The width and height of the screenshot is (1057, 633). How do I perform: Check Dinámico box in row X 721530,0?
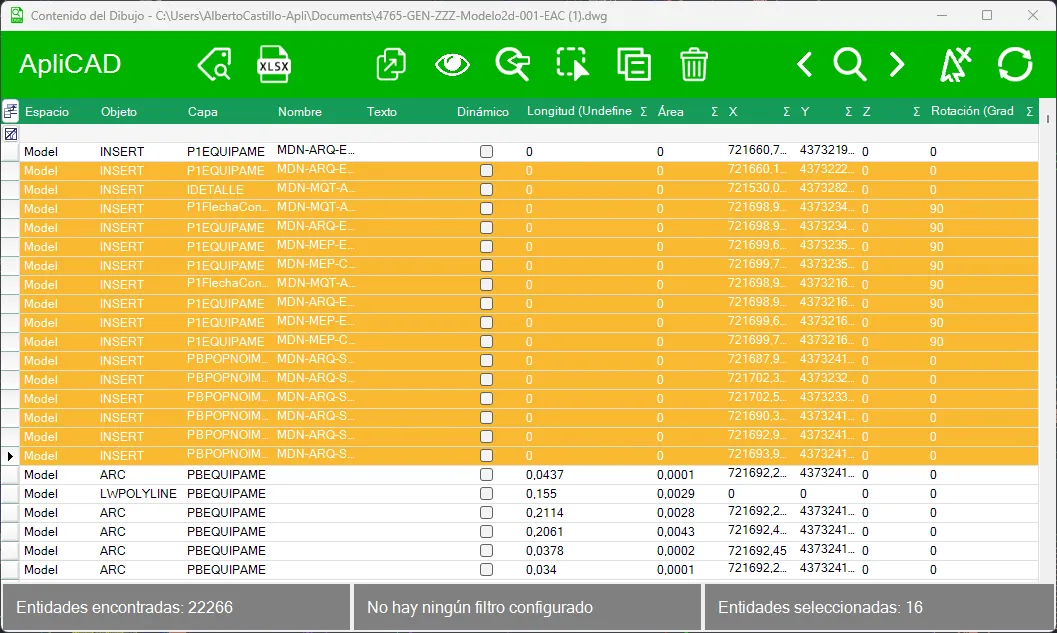[486, 189]
